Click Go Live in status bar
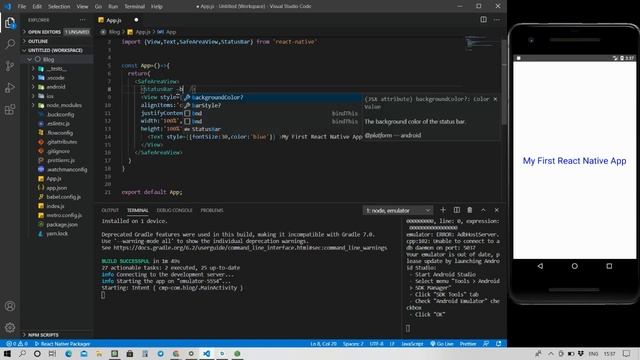This screenshot has width=640, height=360. tap(442, 344)
